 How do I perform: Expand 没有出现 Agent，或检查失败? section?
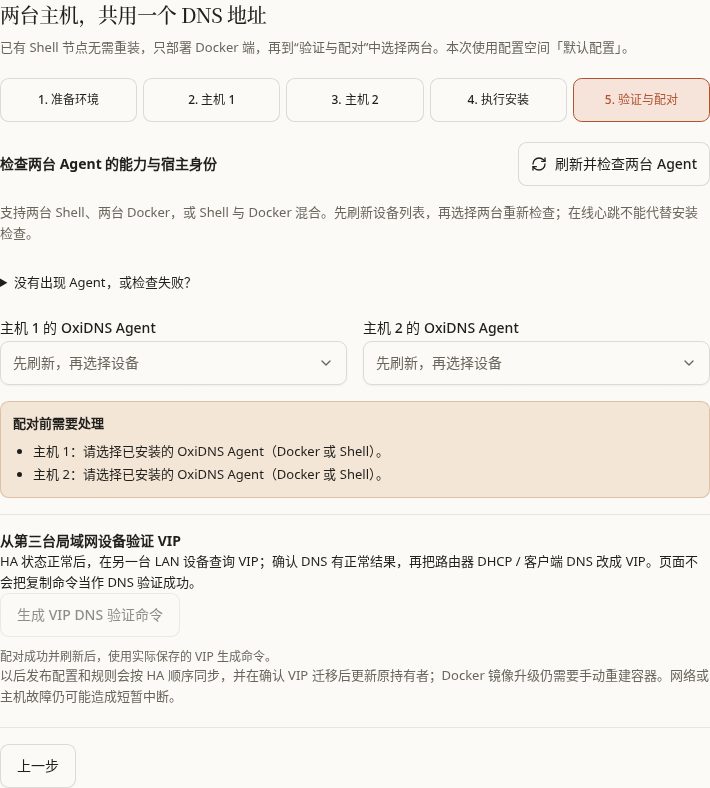95,282
